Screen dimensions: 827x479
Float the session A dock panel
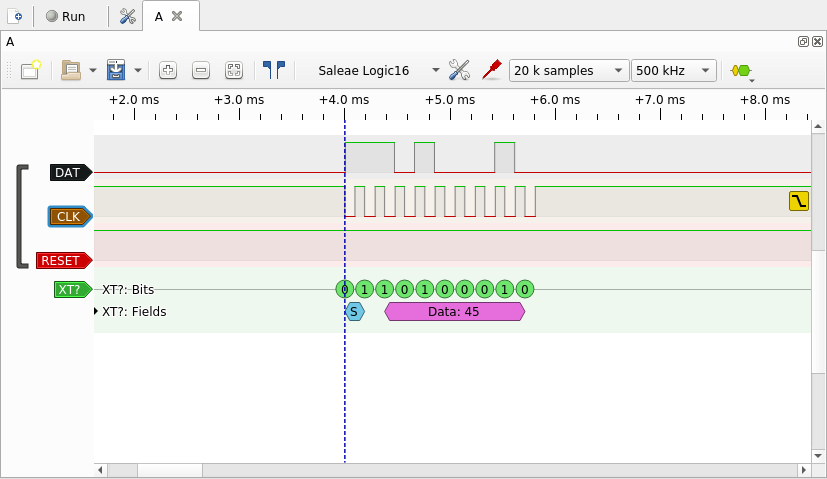(803, 42)
